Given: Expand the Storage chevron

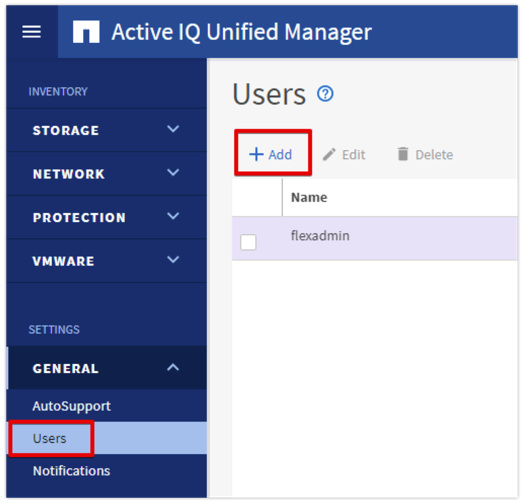Looking at the screenshot, I should 173,129.
